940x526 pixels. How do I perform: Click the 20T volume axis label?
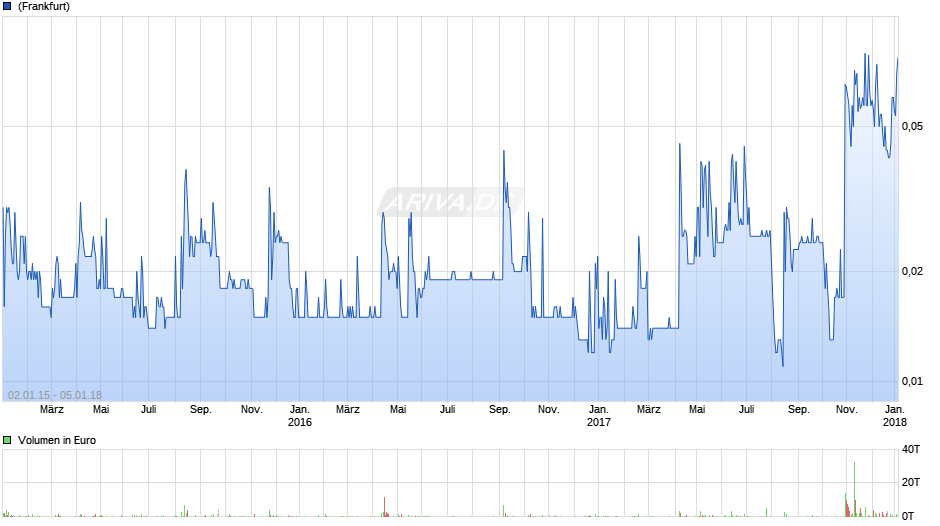coord(911,482)
